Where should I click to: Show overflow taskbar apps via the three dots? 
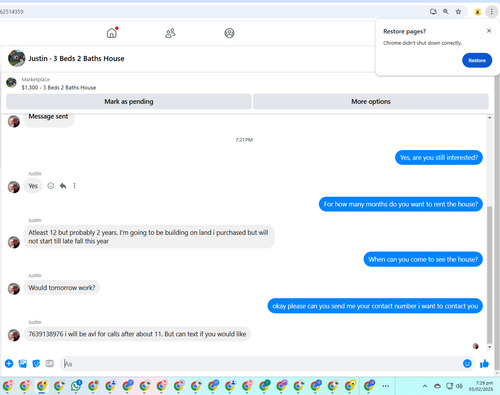tap(386, 386)
